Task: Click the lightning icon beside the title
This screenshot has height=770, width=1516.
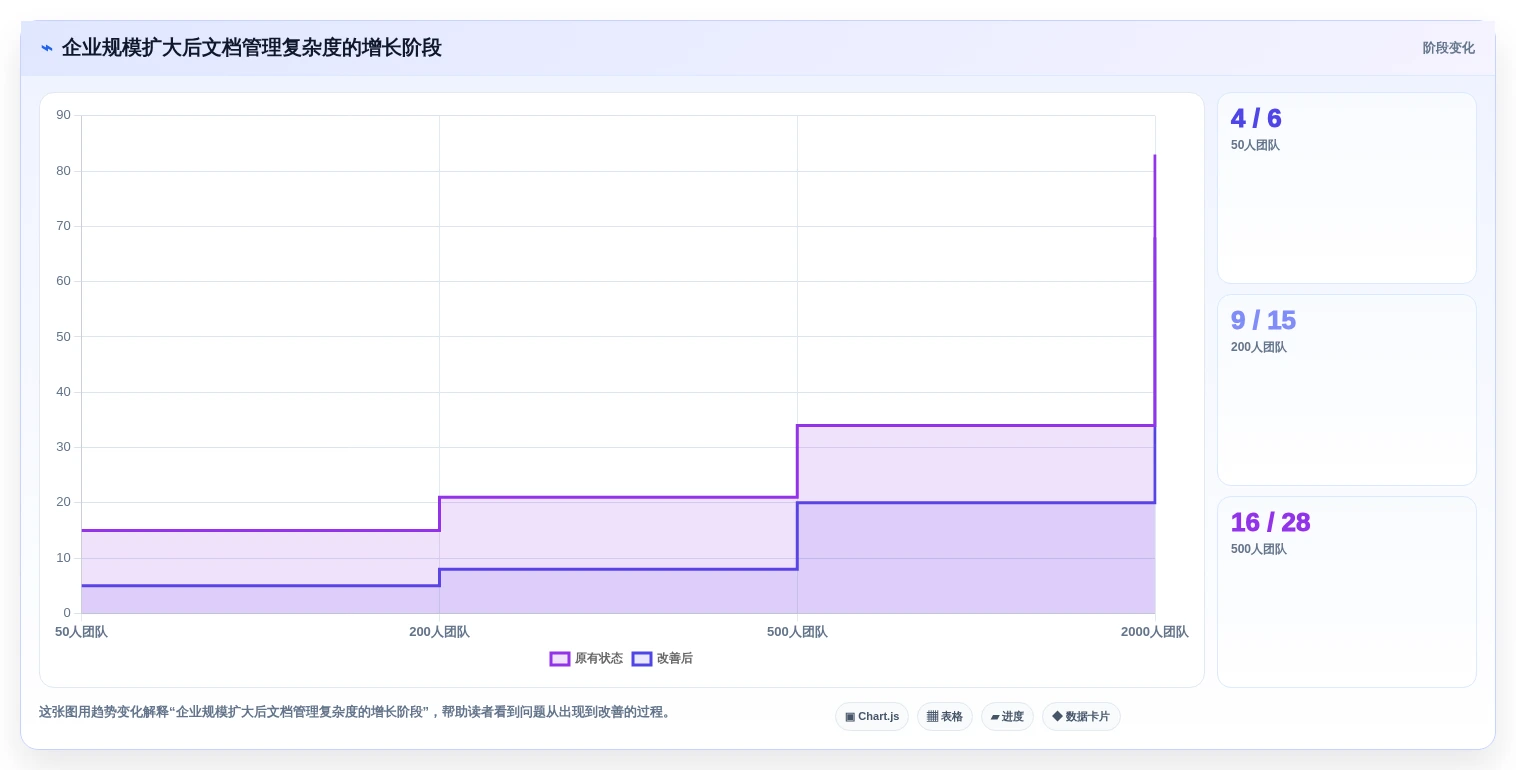Action: [47, 48]
